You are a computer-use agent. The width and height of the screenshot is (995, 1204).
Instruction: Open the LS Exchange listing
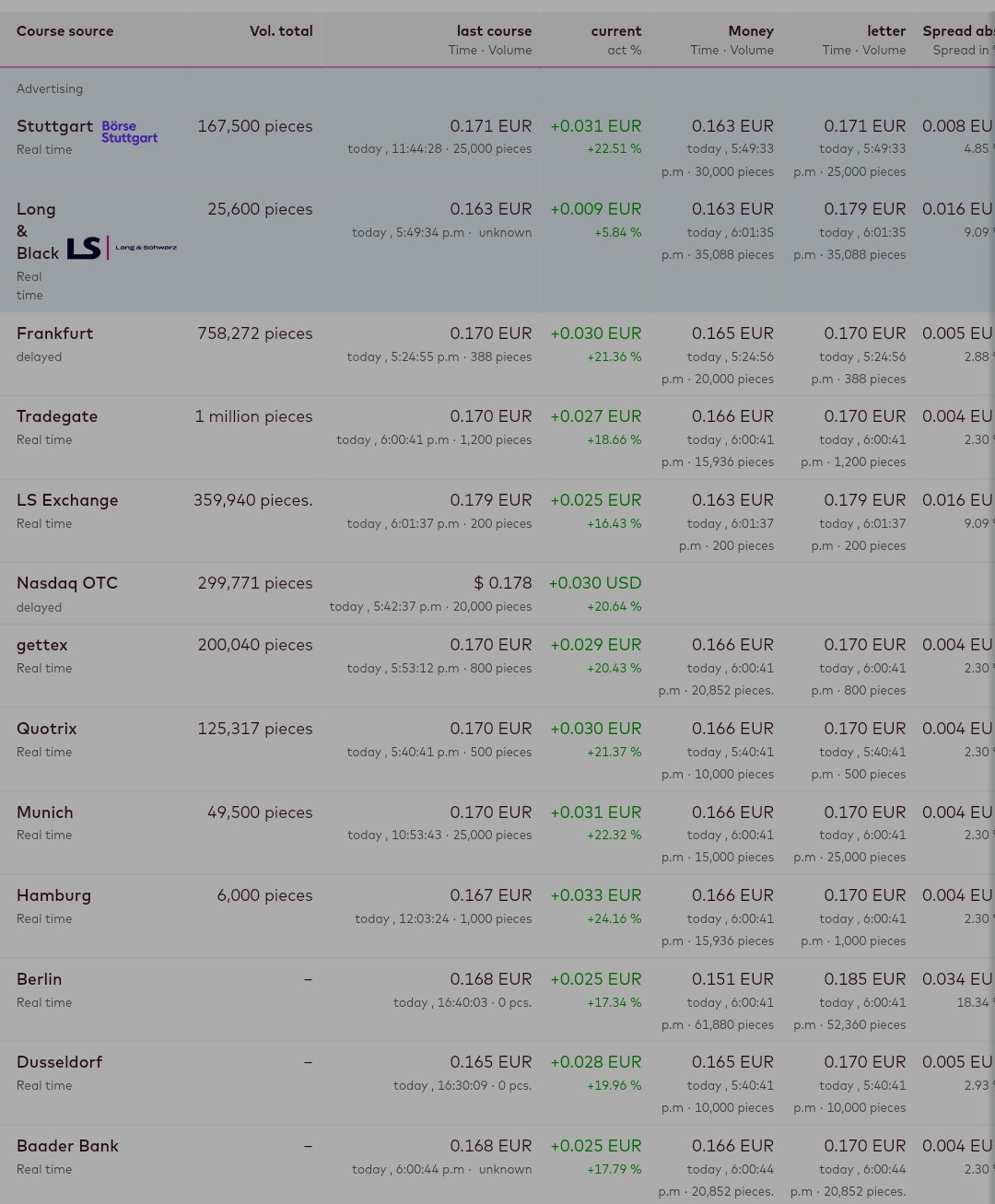(67, 500)
